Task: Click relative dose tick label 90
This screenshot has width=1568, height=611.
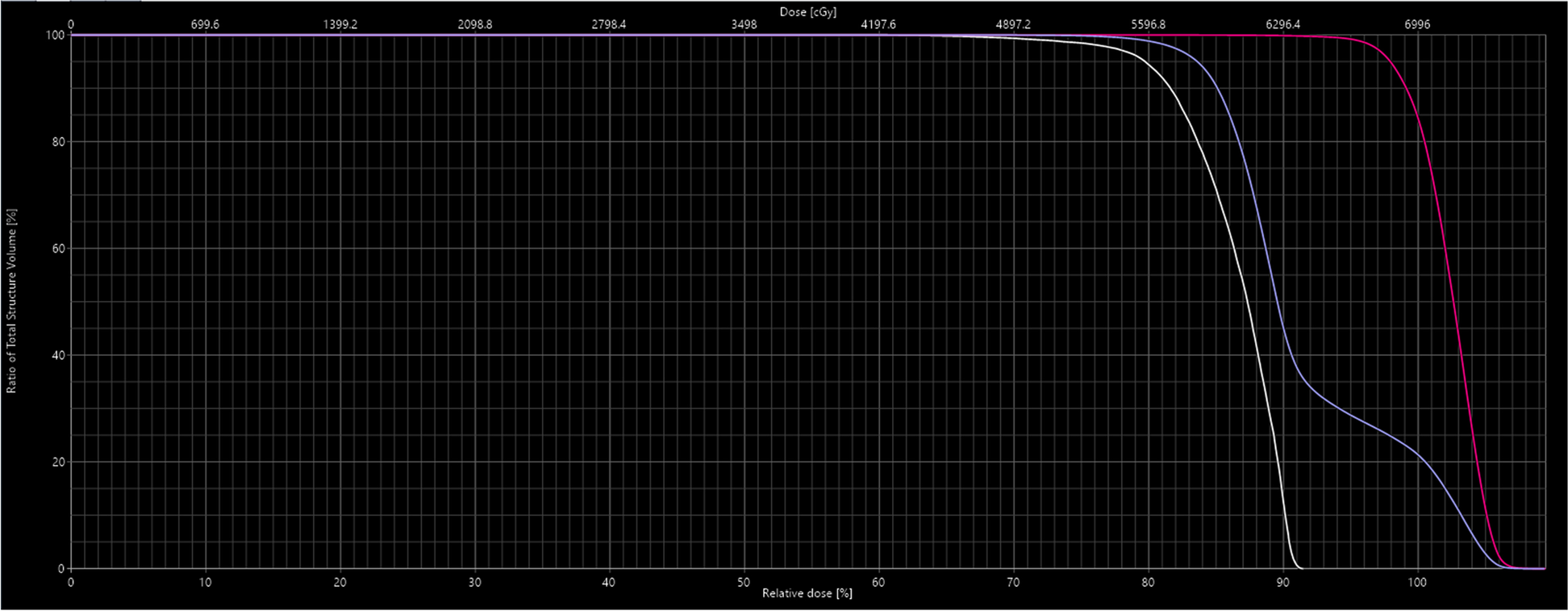Action: tap(1282, 582)
